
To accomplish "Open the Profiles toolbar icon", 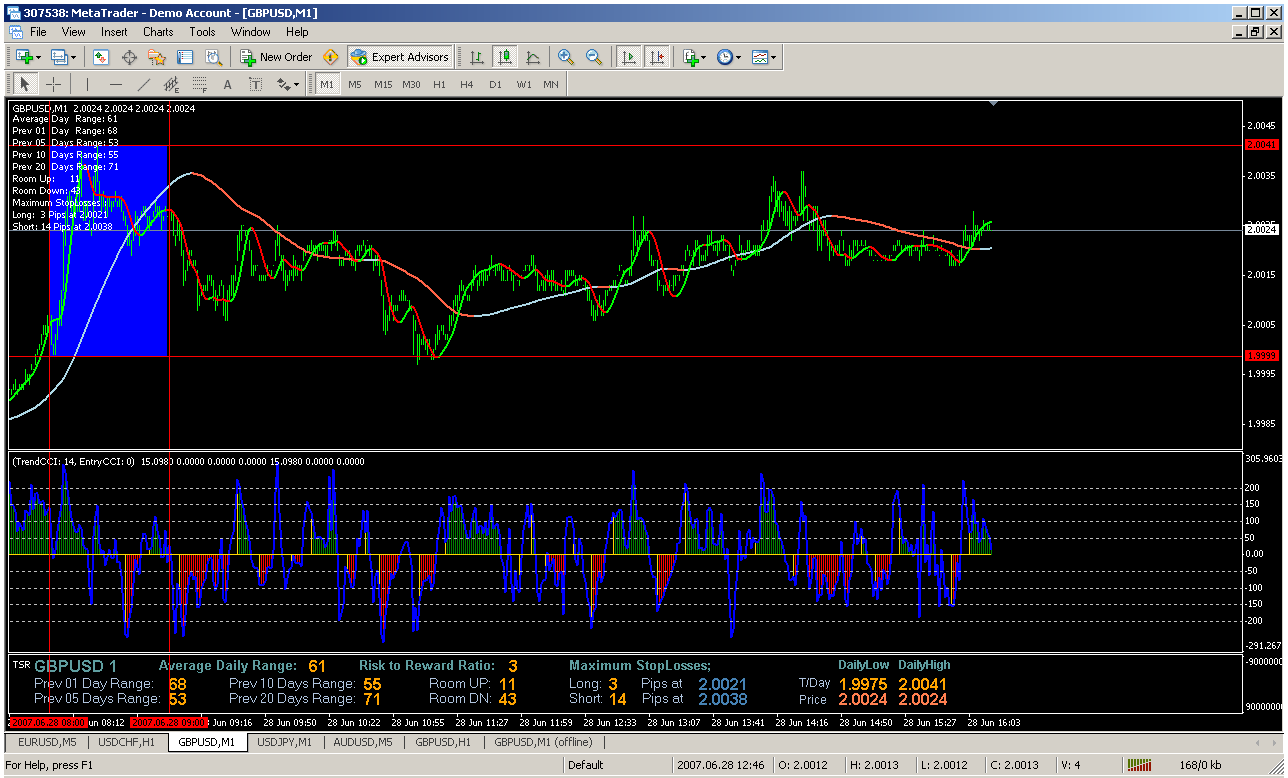I will [58, 57].
